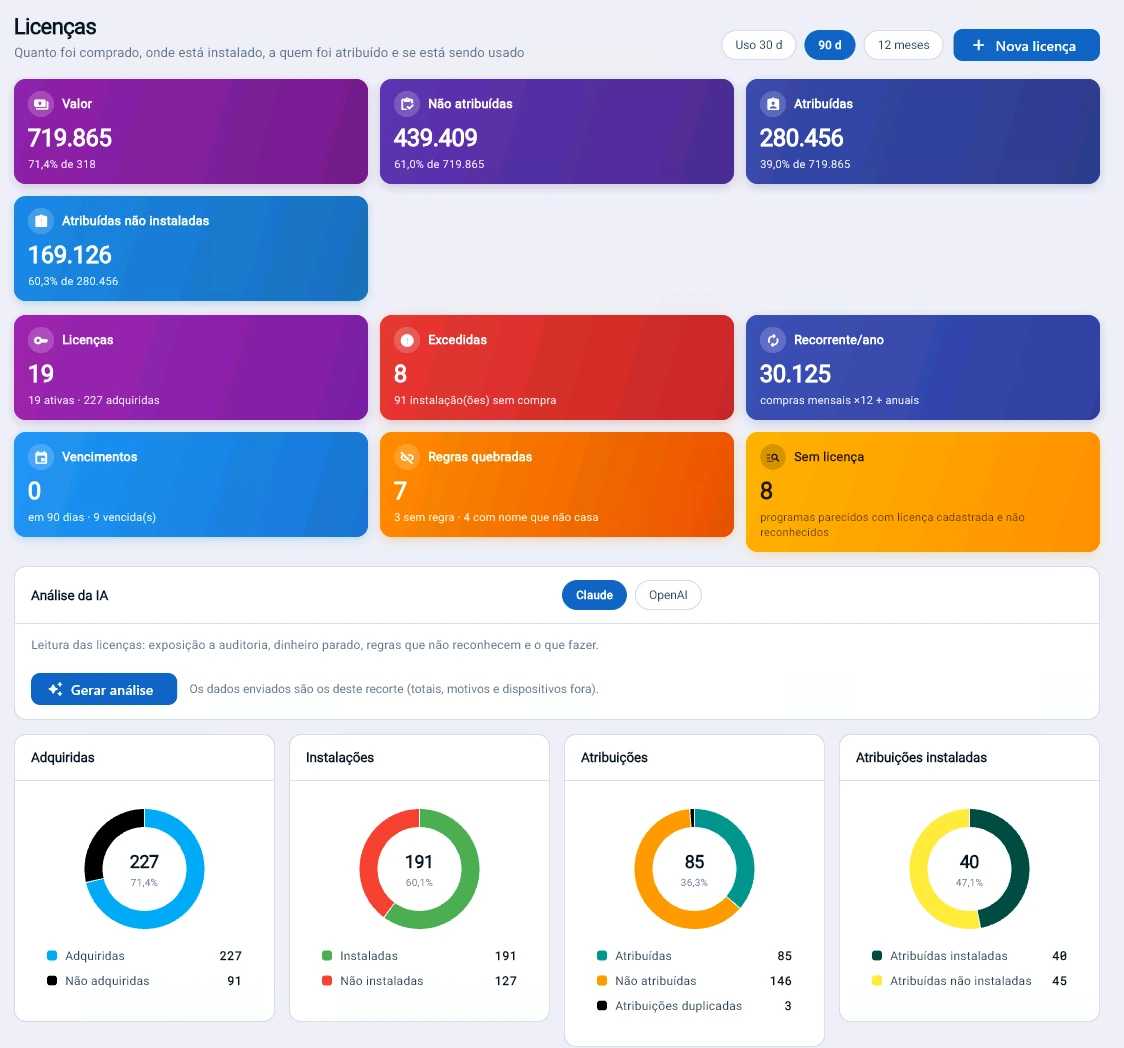Viewport: 1124px width, 1048px height.
Task: Select the 90 d period filter
Action: (829, 45)
